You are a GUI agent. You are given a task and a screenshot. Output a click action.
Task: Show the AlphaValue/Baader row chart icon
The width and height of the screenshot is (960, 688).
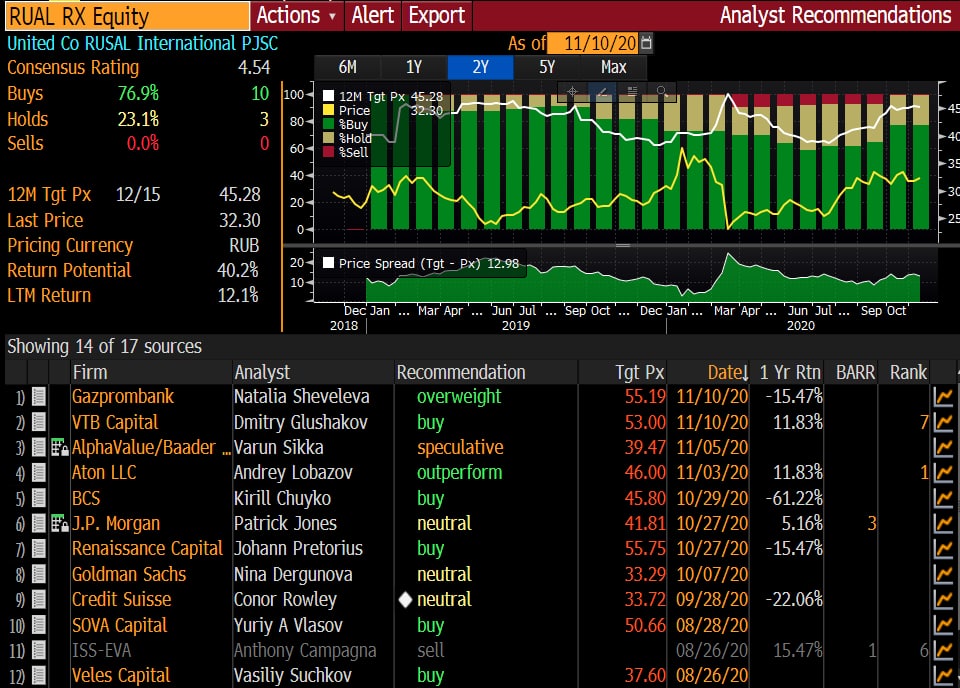coord(943,447)
